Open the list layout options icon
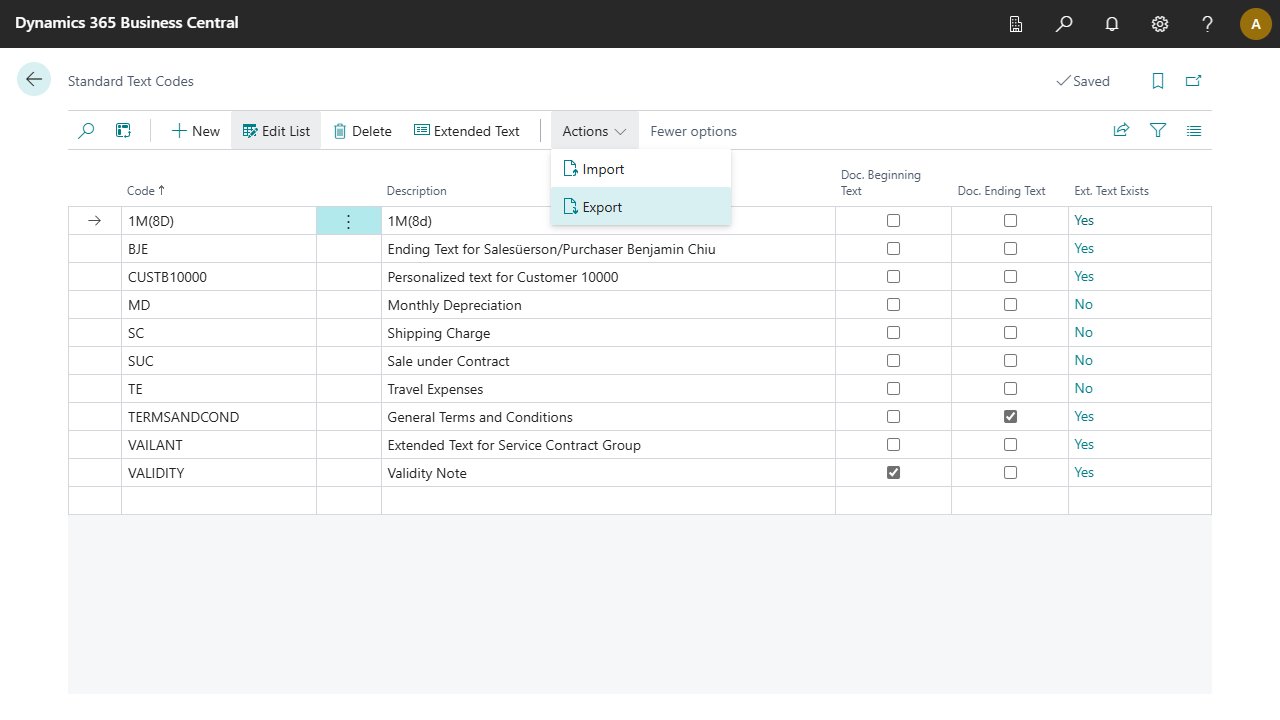This screenshot has width=1280, height=720. pos(1194,130)
